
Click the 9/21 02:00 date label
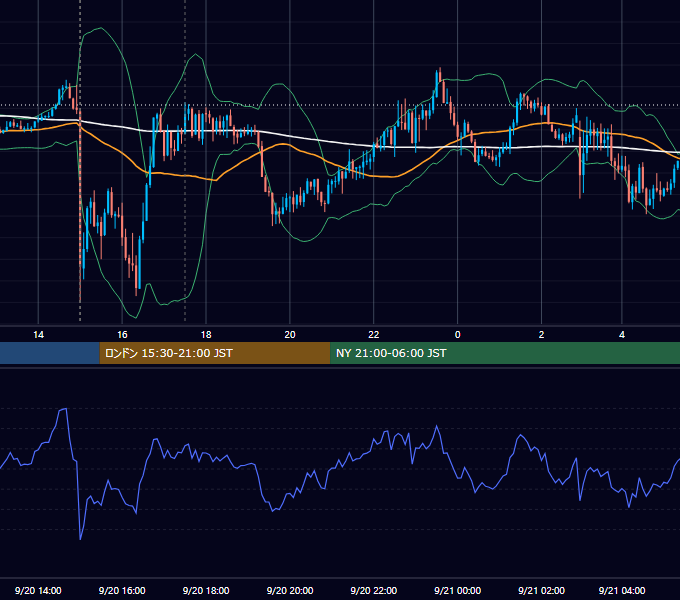click(541, 590)
